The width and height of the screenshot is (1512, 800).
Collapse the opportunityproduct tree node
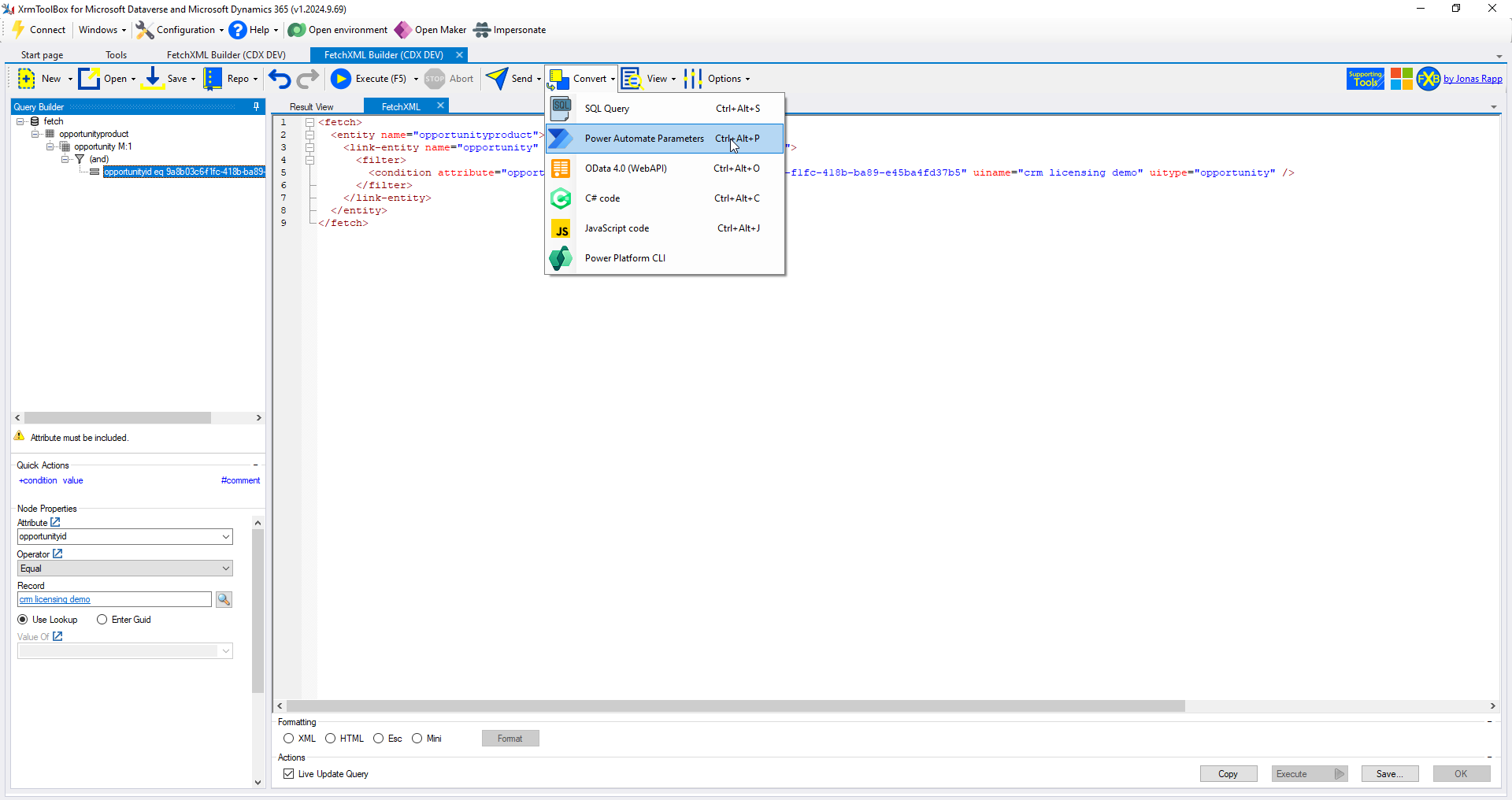(35, 134)
